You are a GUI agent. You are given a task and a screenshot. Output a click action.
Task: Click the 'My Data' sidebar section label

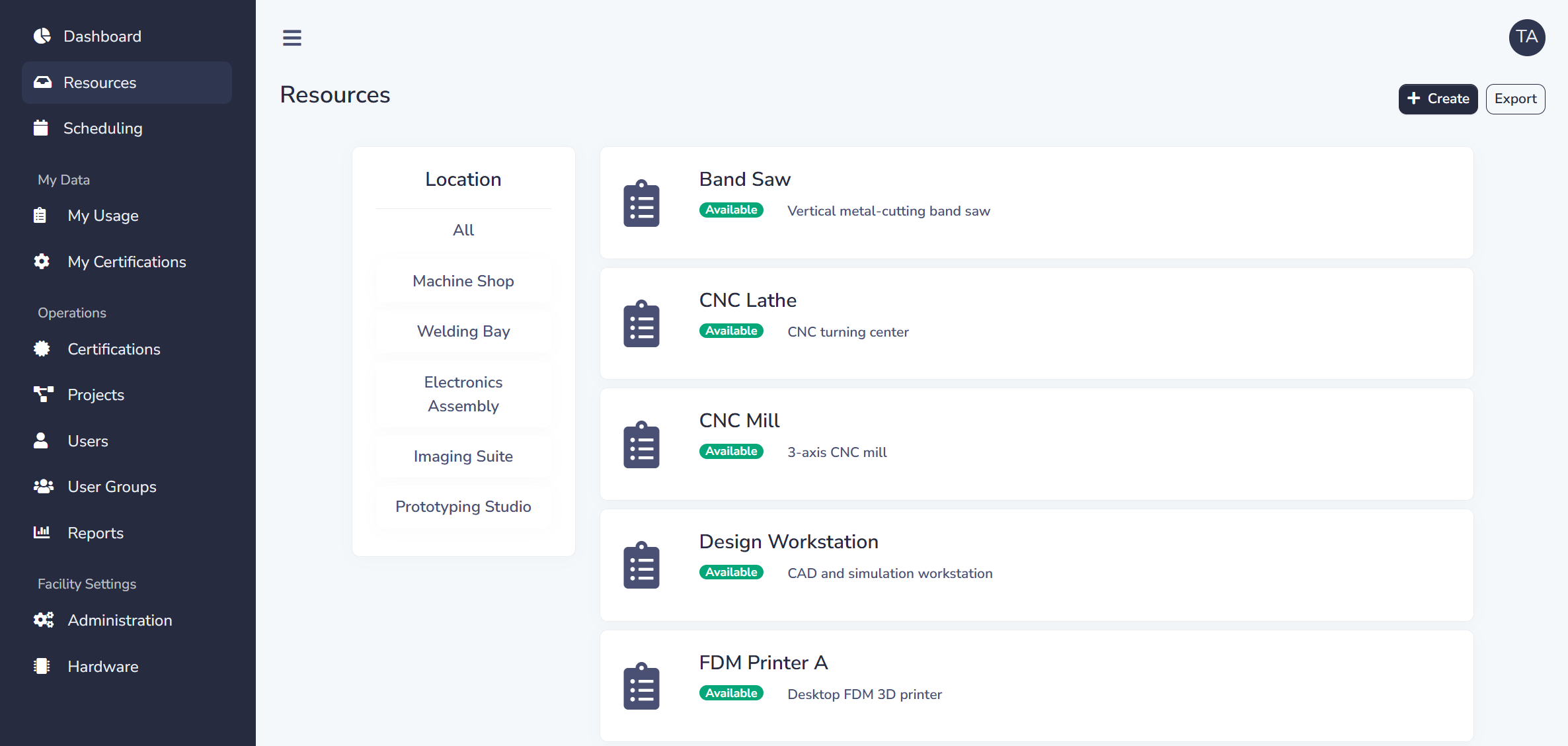(x=63, y=180)
